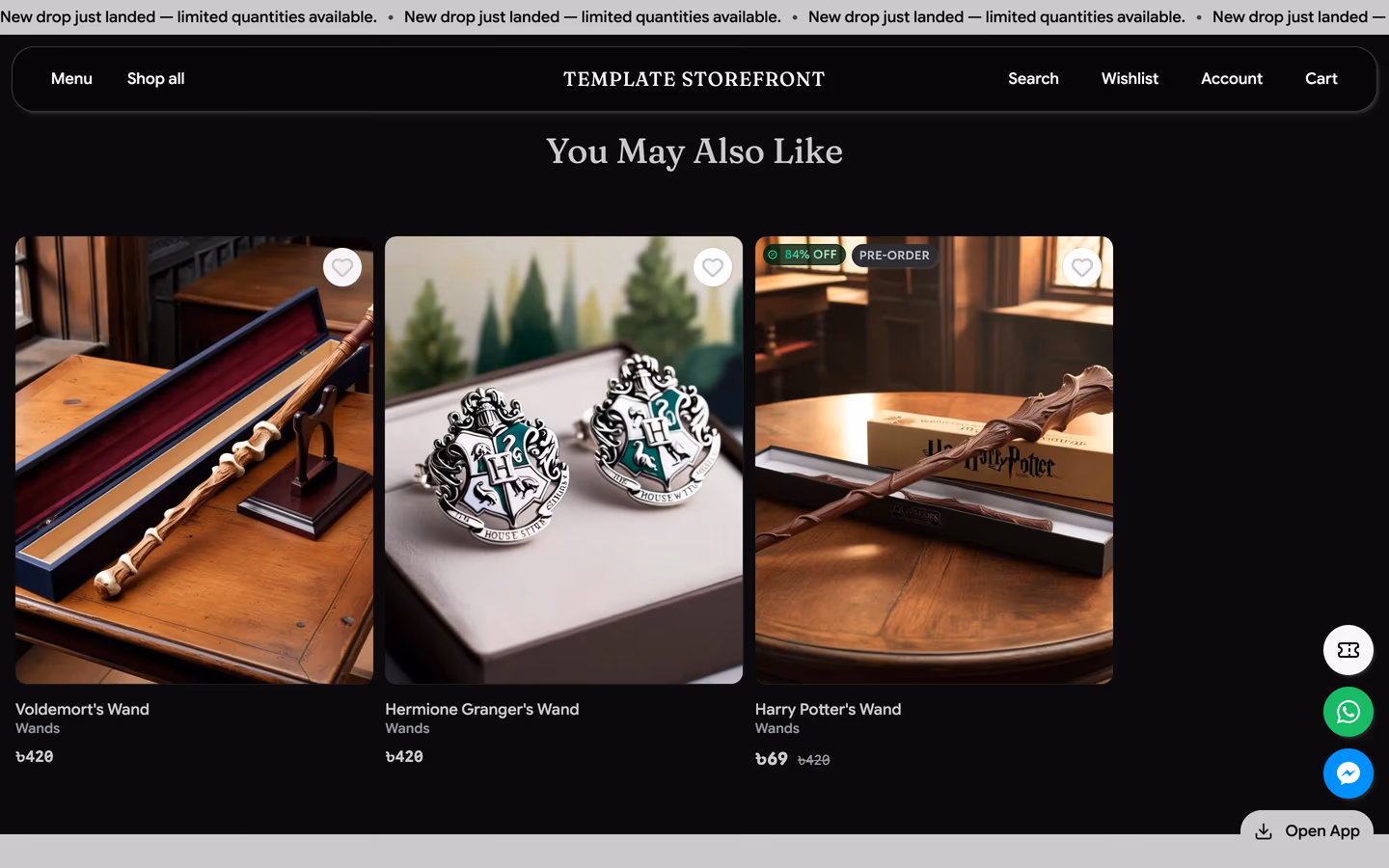Click the Open App button
Viewport: 1389px width, 868px height.
click(x=1307, y=829)
